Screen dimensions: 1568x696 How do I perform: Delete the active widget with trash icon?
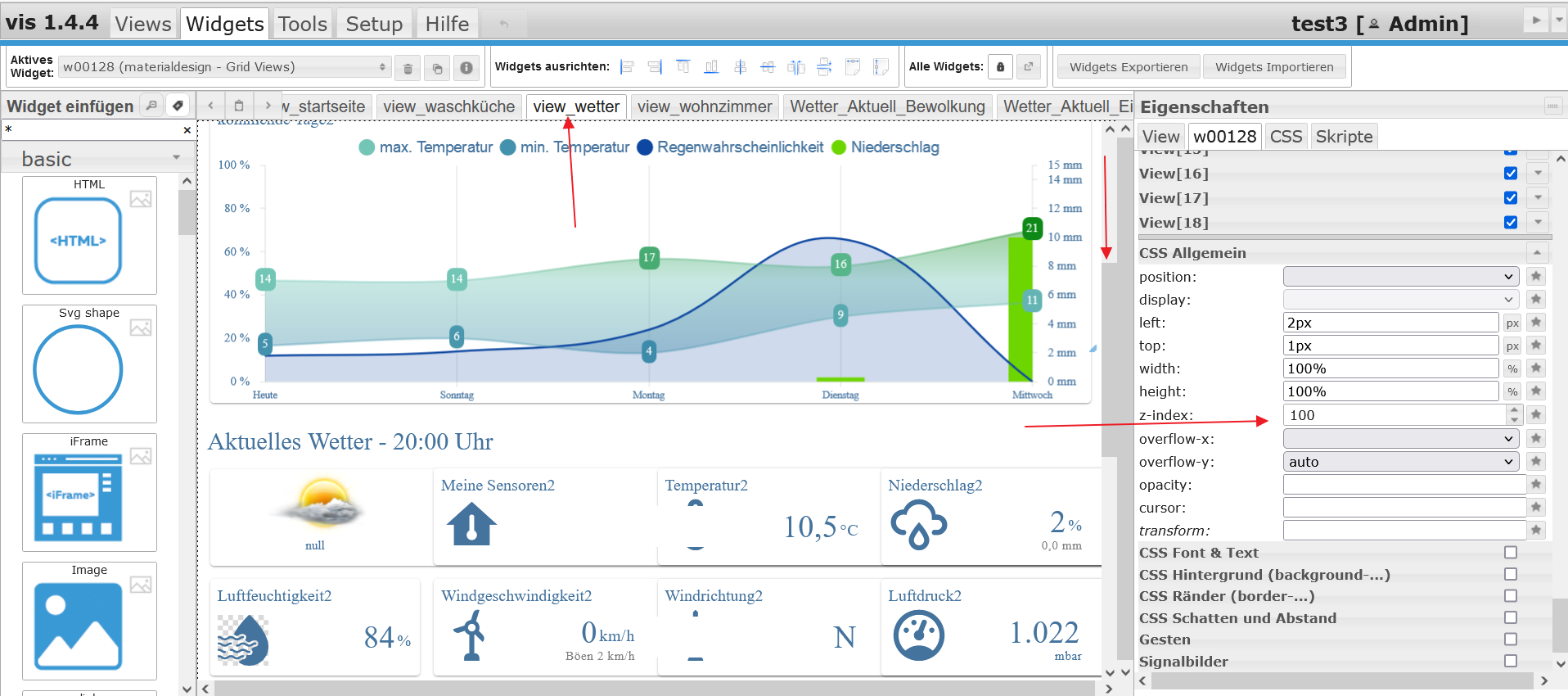(x=408, y=68)
